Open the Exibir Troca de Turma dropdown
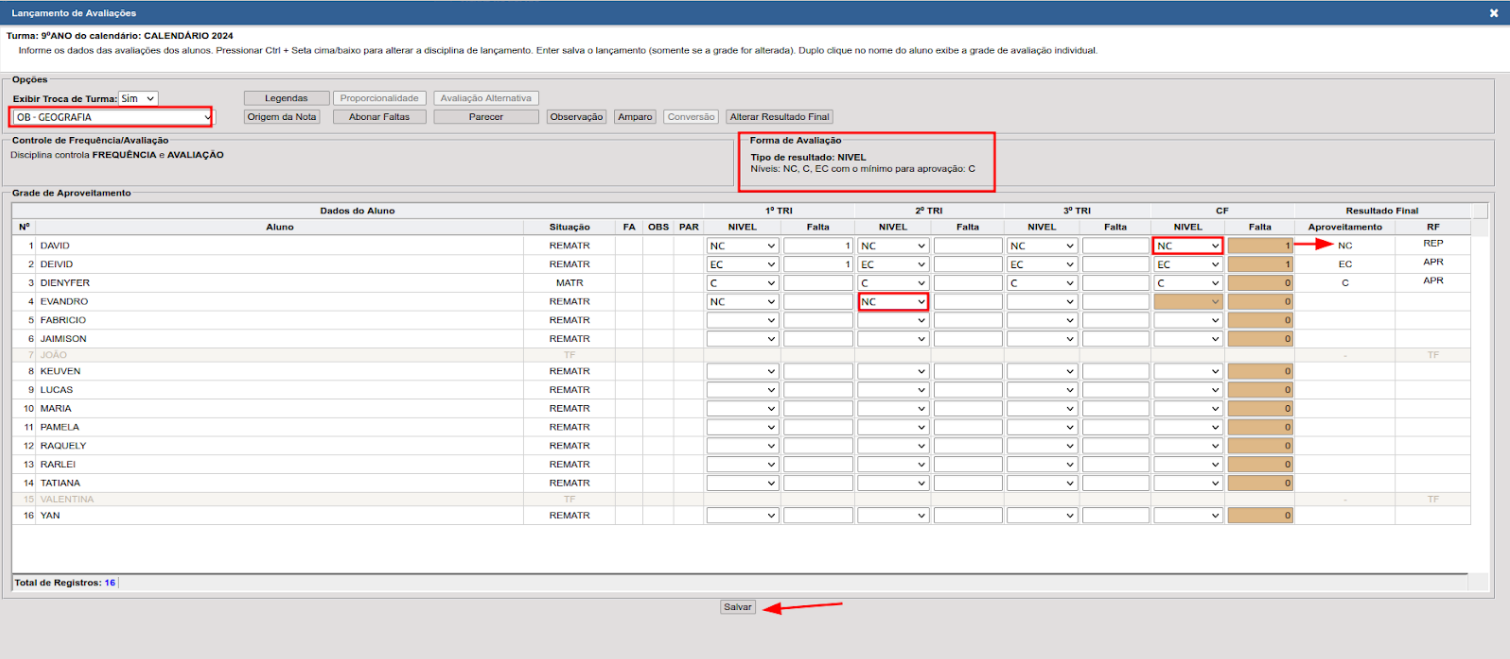This screenshot has height=659, width=1510. [138, 99]
